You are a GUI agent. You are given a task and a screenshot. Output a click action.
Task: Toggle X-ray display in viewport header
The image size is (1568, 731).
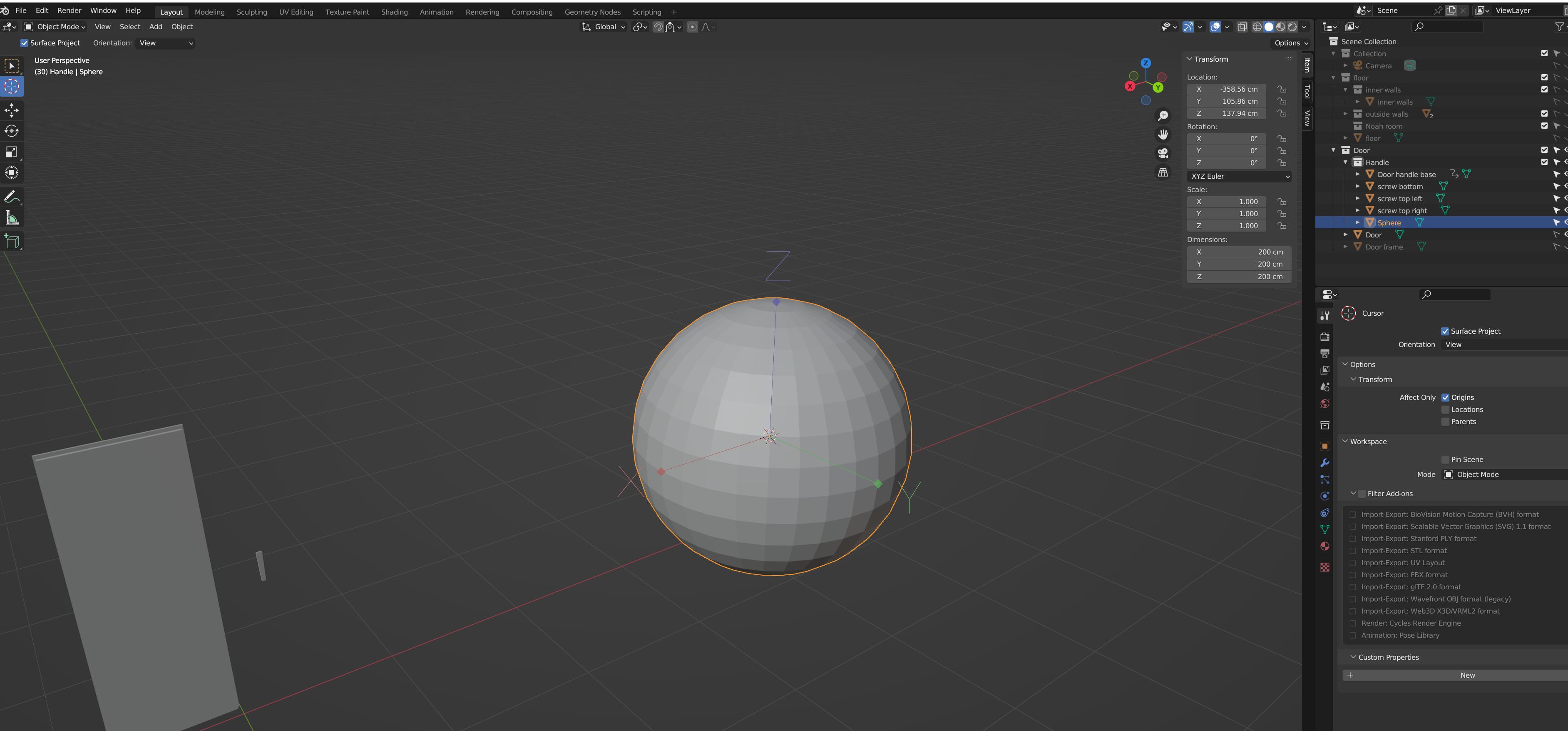[x=1242, y=27]
